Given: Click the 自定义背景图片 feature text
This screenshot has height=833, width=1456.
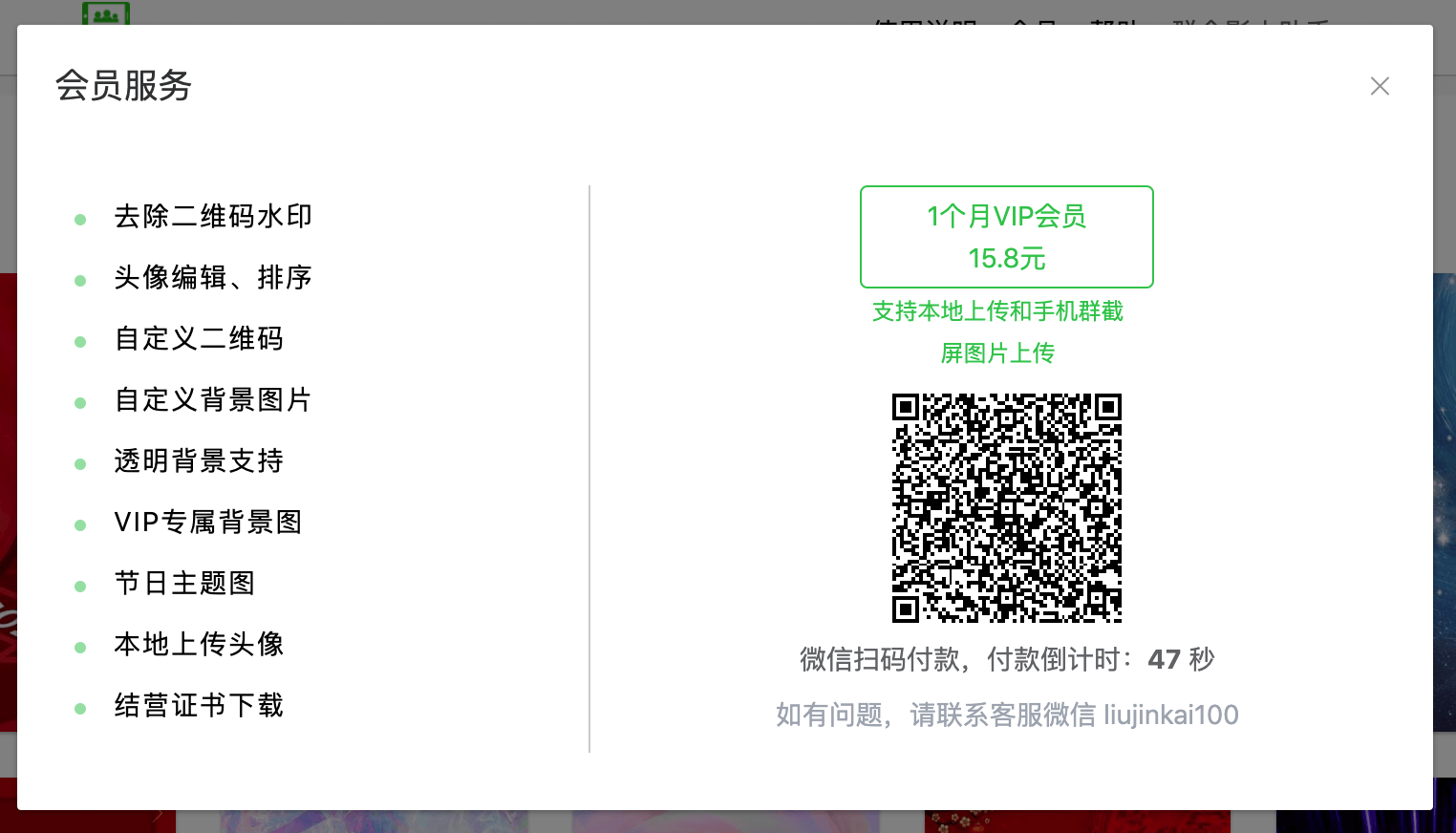Looking at the screenshot, I should coord(213,400).
